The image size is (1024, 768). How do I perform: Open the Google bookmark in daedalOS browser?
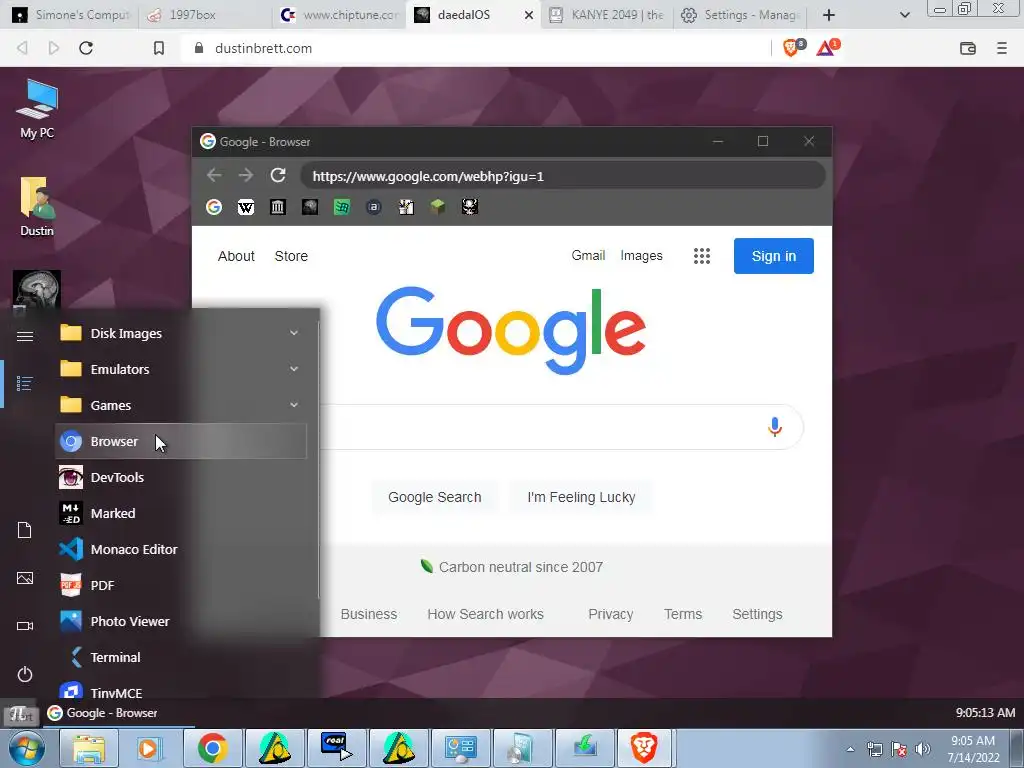pos(214,207)
